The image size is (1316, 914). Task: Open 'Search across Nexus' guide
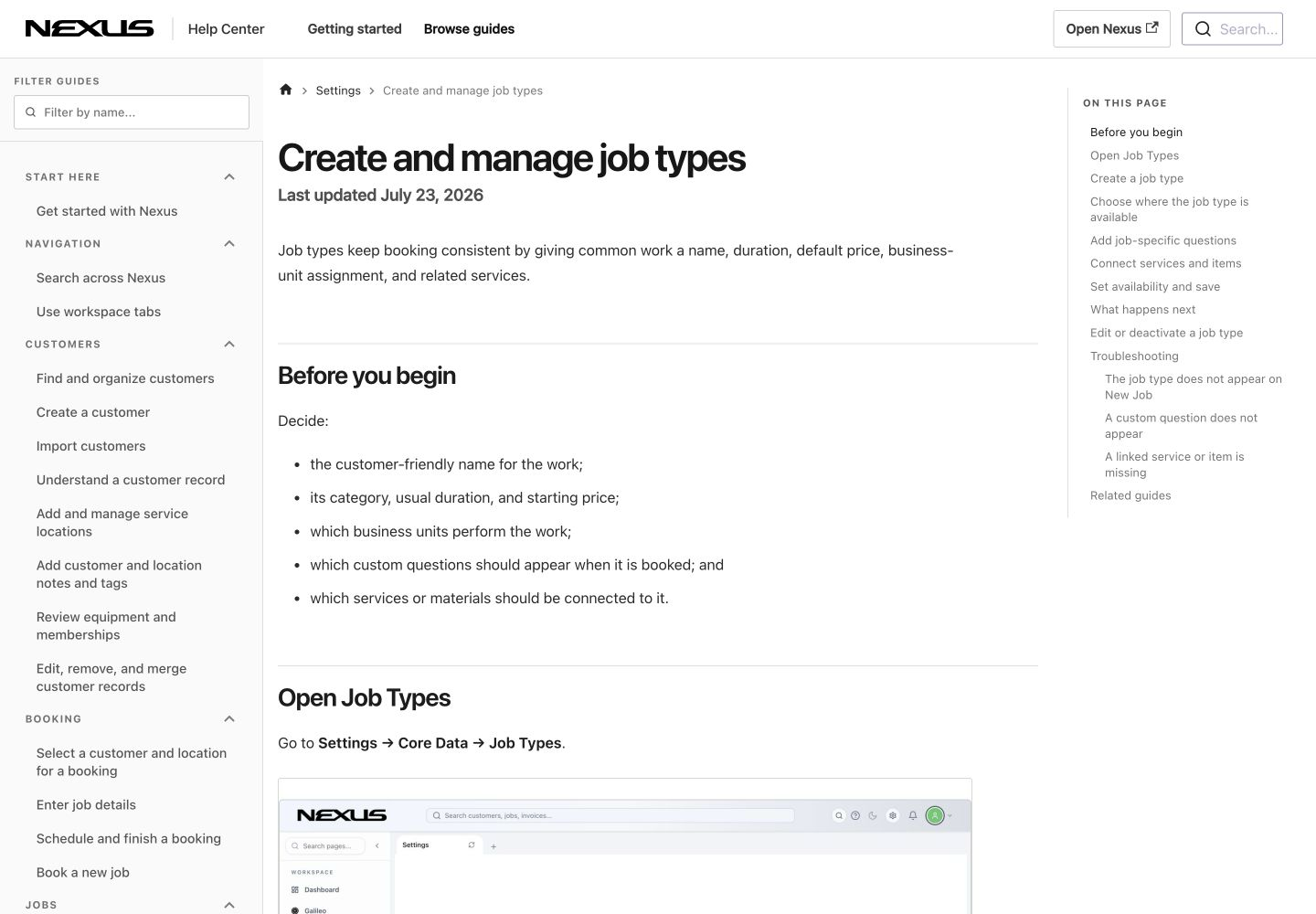[x=101, y=278]
